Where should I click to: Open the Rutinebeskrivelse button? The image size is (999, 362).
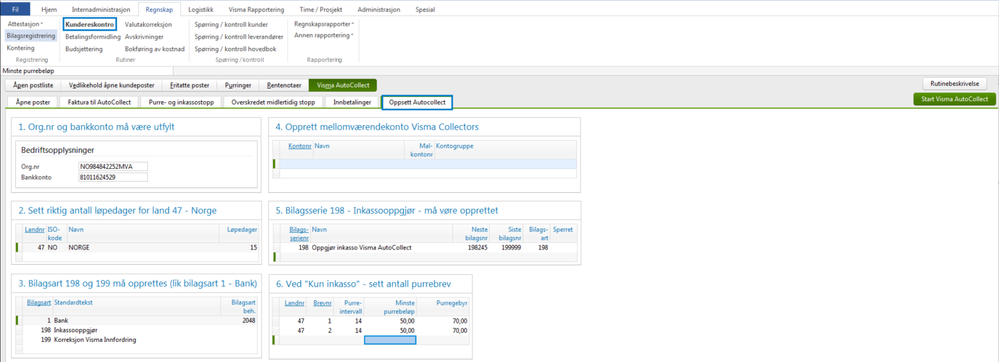click(x=954, y=83)
